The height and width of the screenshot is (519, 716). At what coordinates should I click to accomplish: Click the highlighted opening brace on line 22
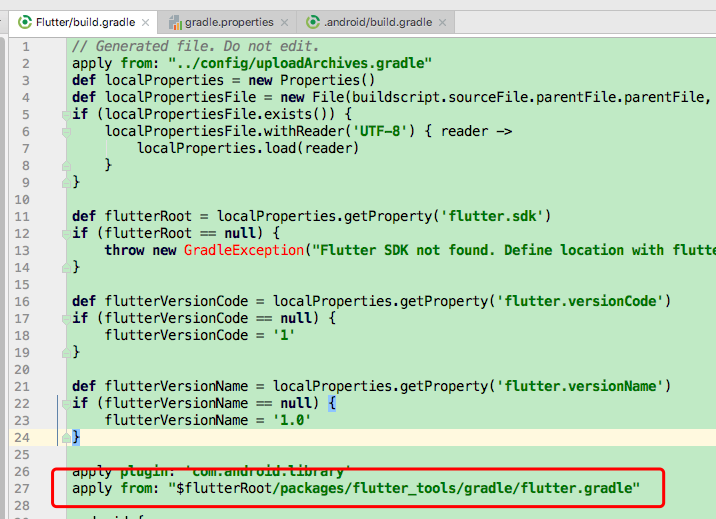[x=332, y=403]
